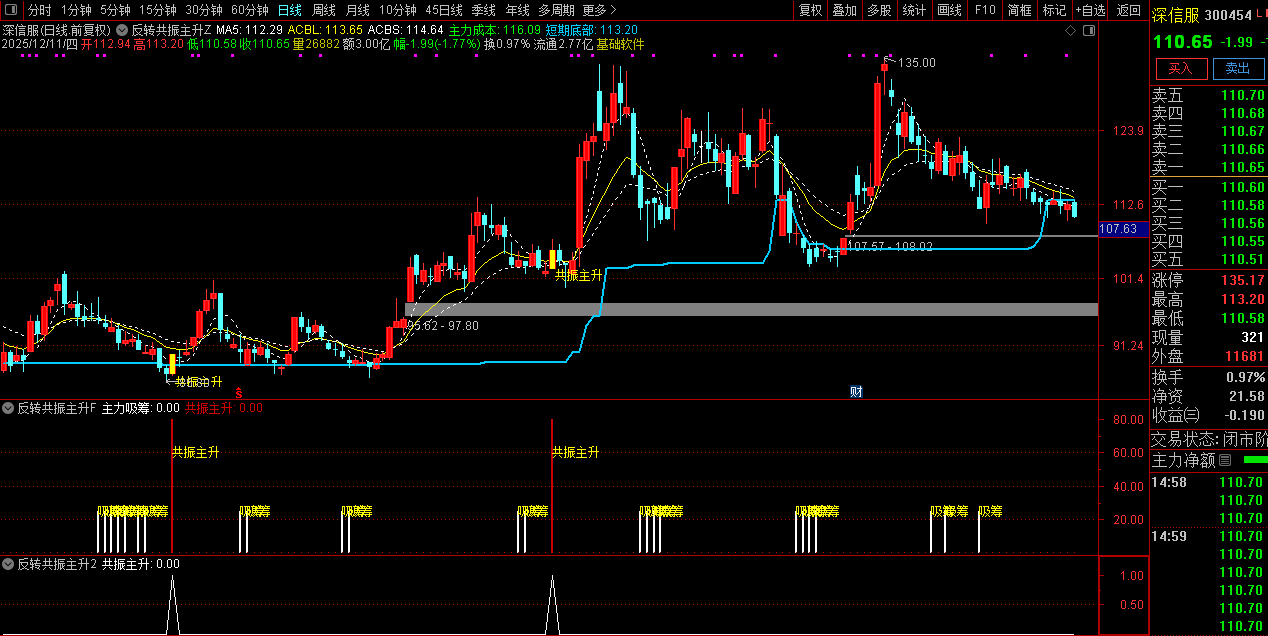This screenshot has height=636, width=1268.
Task: Open the 更多 periods dropdown
Action: [599, 10]
